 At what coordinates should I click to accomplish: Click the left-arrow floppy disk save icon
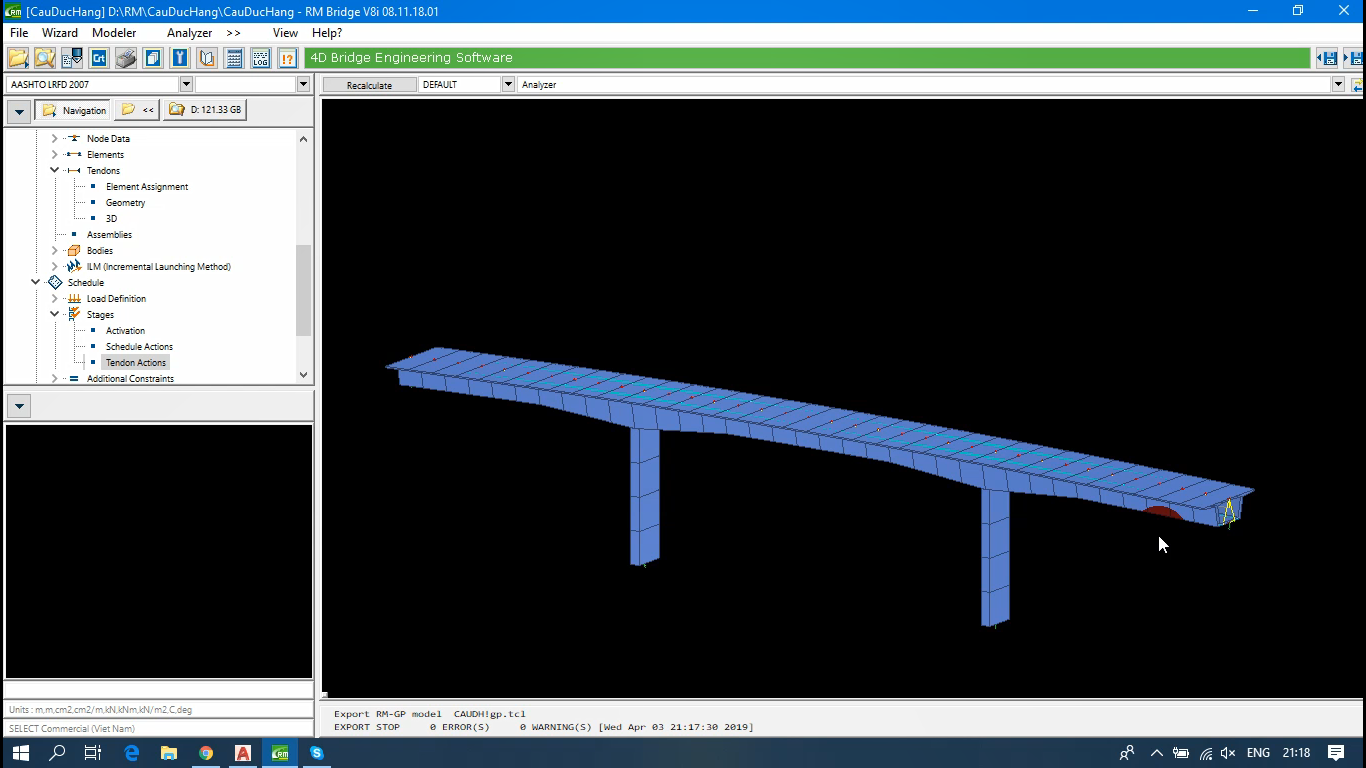coord(1327,58)
